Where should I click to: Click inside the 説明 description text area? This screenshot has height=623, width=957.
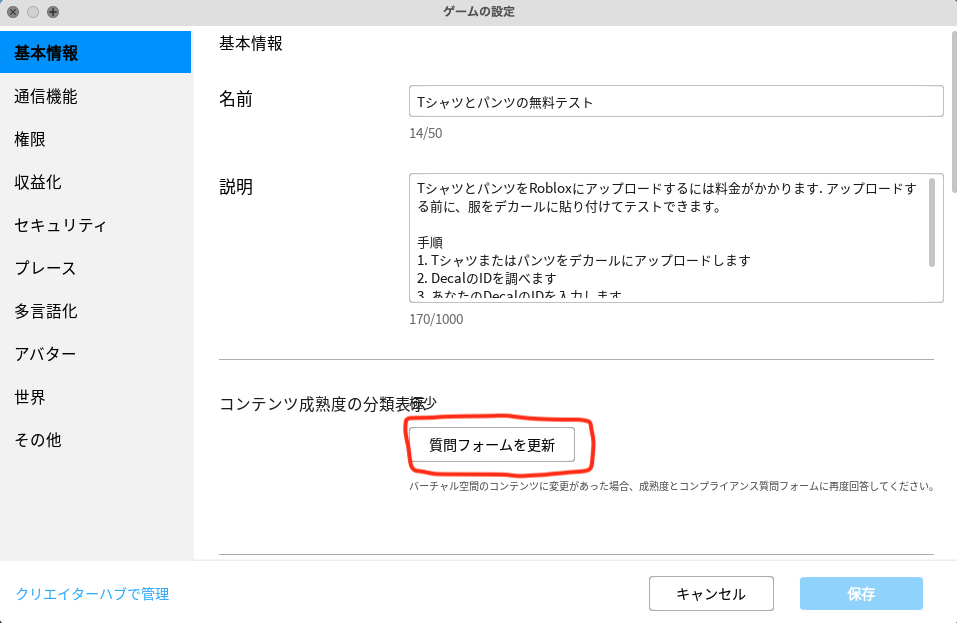(665, 238)
